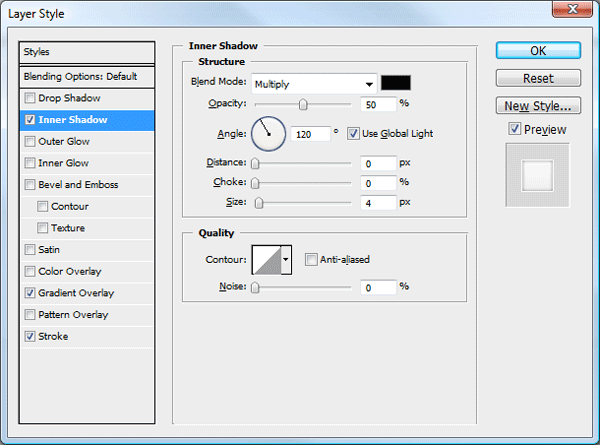This screenshot has width=600, height=445.
Task: Click the Size value field showing 4
Action: tap(378, 203)
